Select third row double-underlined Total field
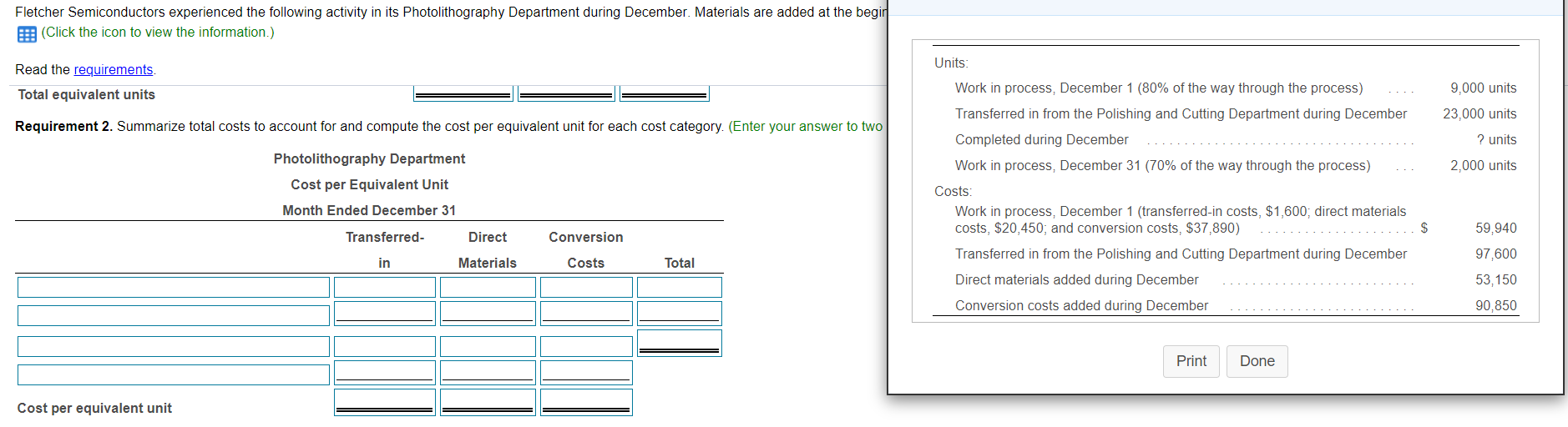Screen dimensions: 1568x427 pos(679,342)
